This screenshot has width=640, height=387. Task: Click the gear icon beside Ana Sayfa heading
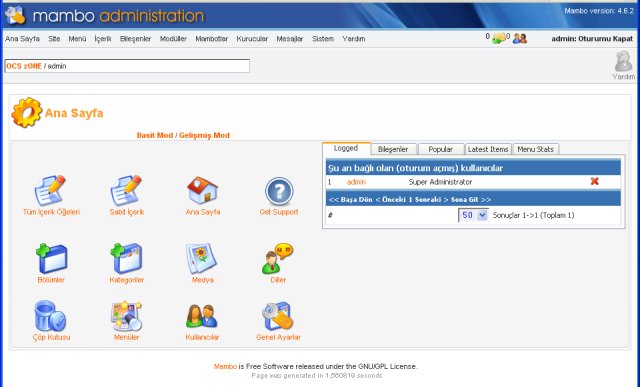click(27, 113)
